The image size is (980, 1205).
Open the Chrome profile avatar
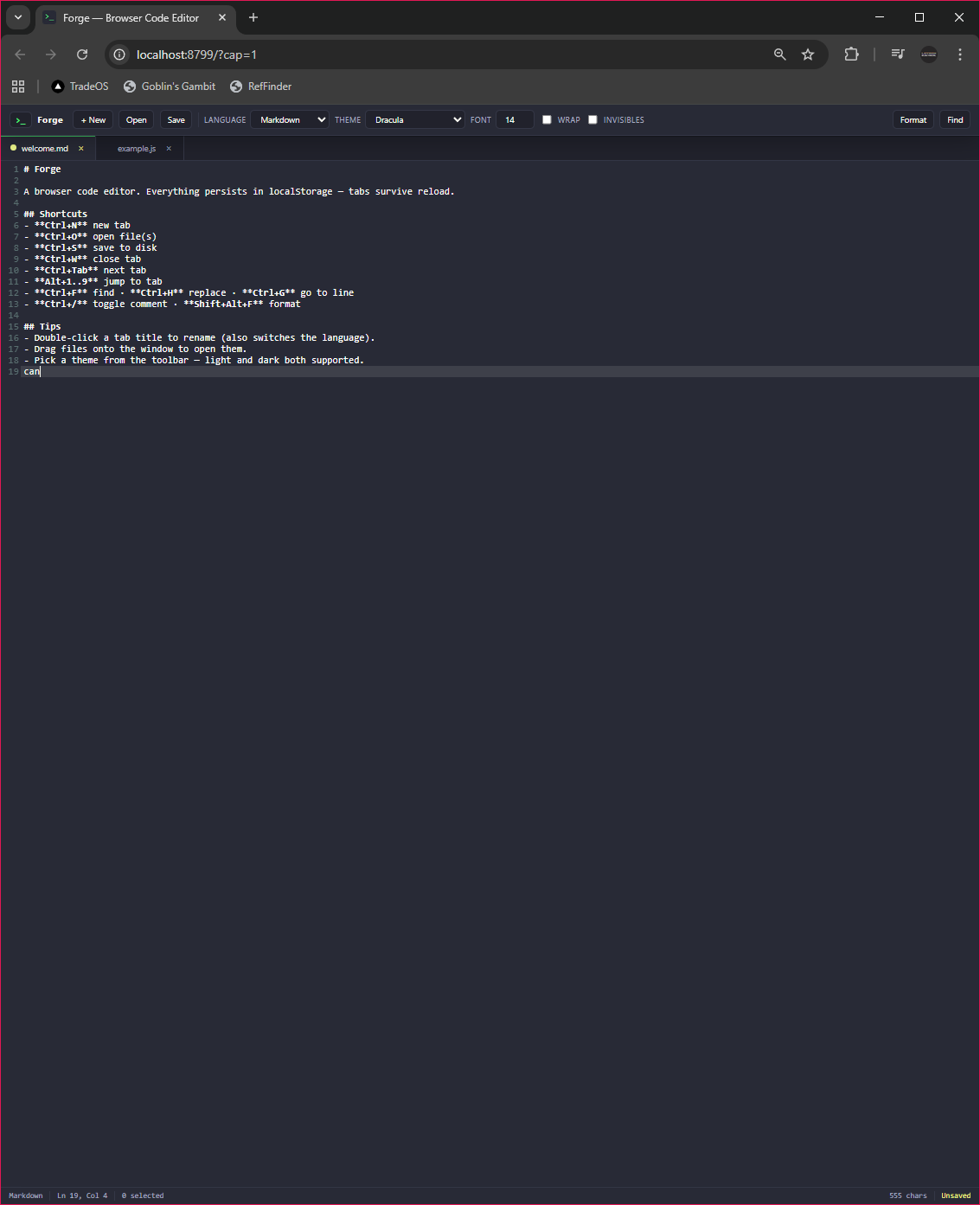929,54
